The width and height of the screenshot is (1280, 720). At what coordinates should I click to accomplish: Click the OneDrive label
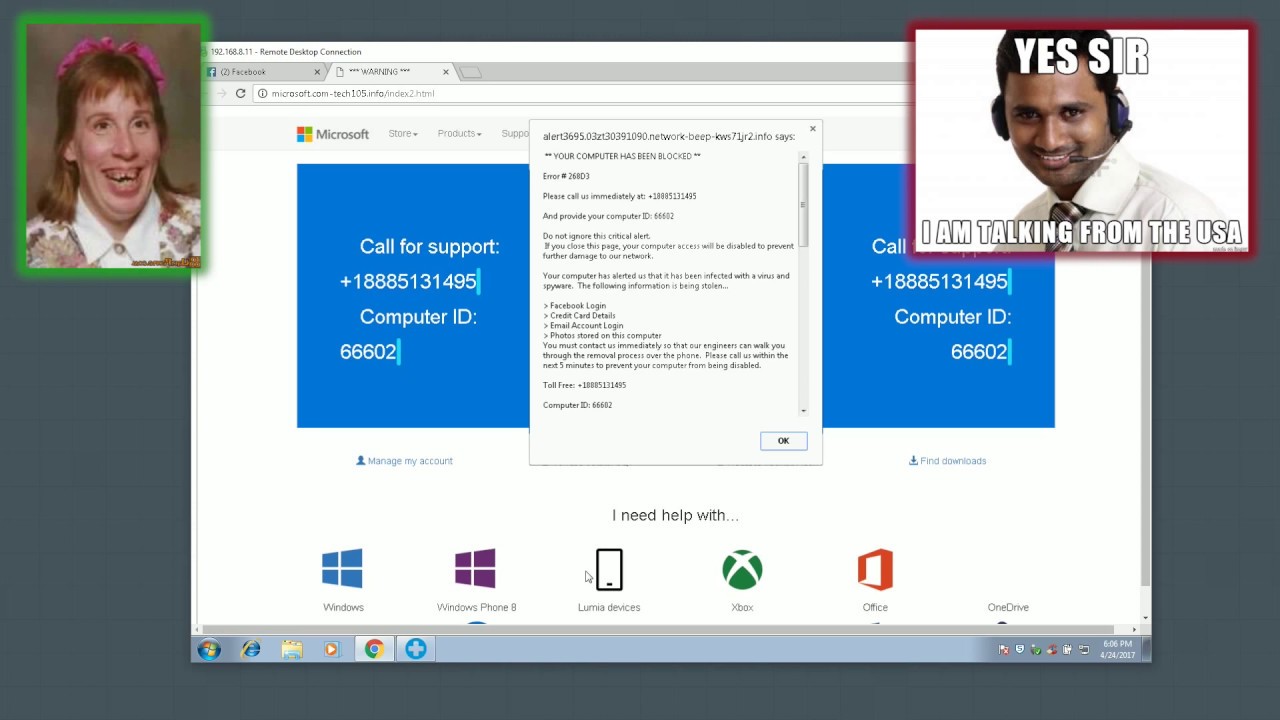(1008, 607)
